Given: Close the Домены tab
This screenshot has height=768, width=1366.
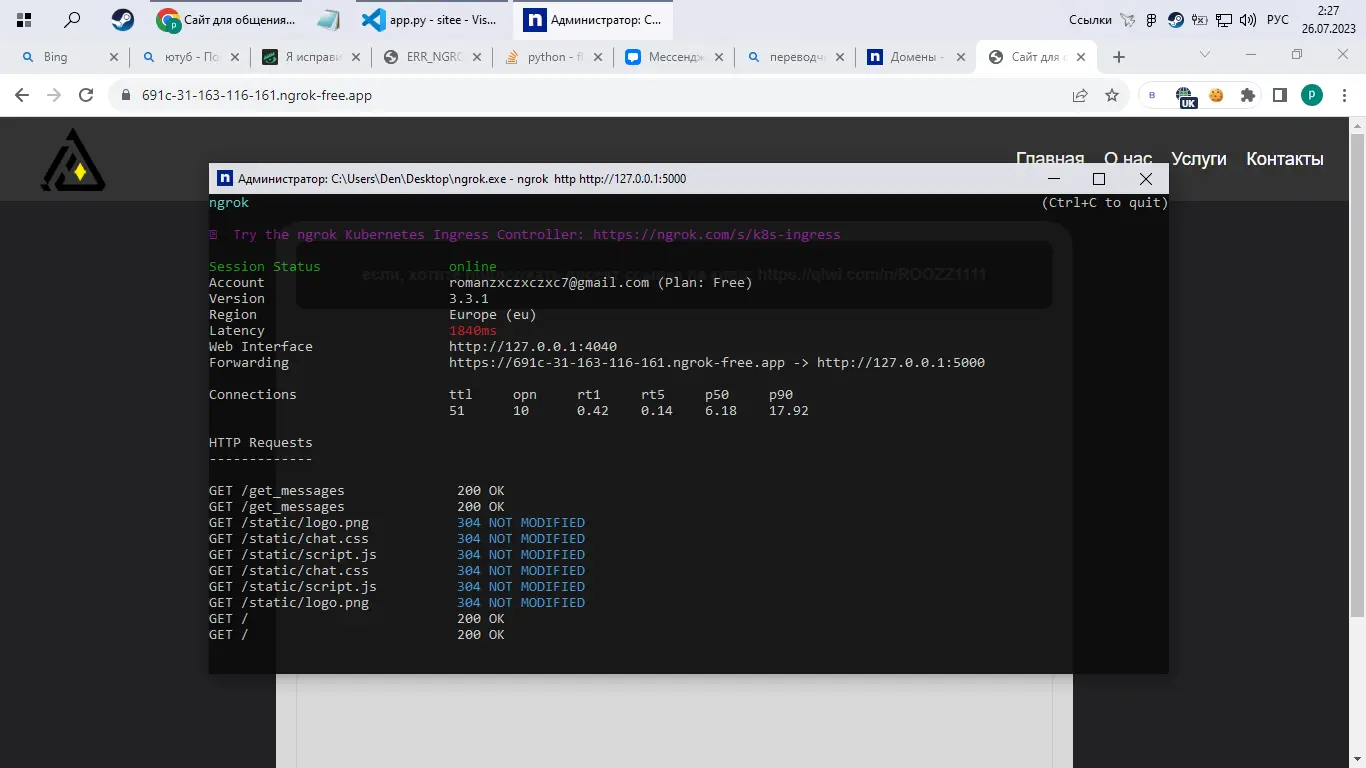Looking at the screenshot, I should [x=961, y=57].
